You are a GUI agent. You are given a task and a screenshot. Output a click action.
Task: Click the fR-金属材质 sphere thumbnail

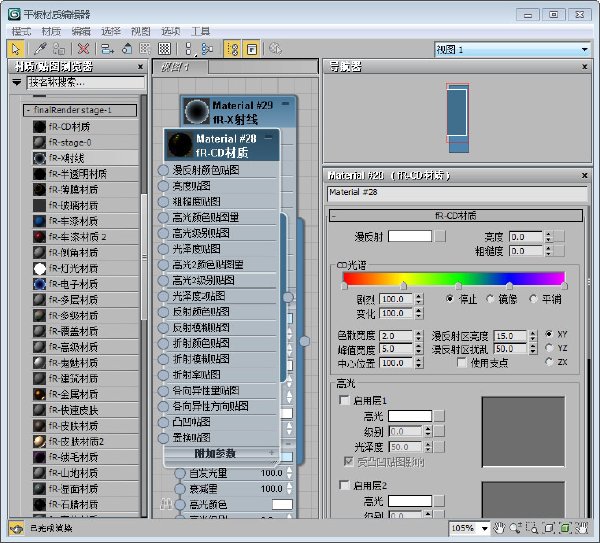click(x=39, y=394)
